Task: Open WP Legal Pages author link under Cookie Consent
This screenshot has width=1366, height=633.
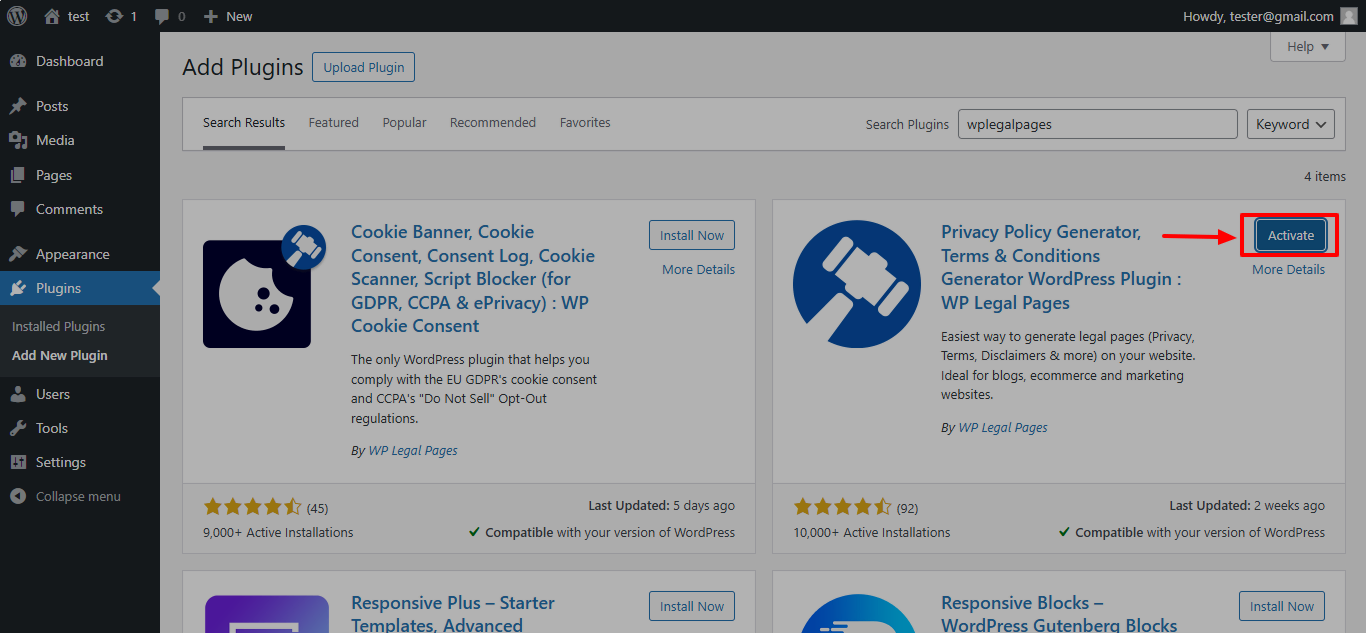Action: click(x=413, y=451)
